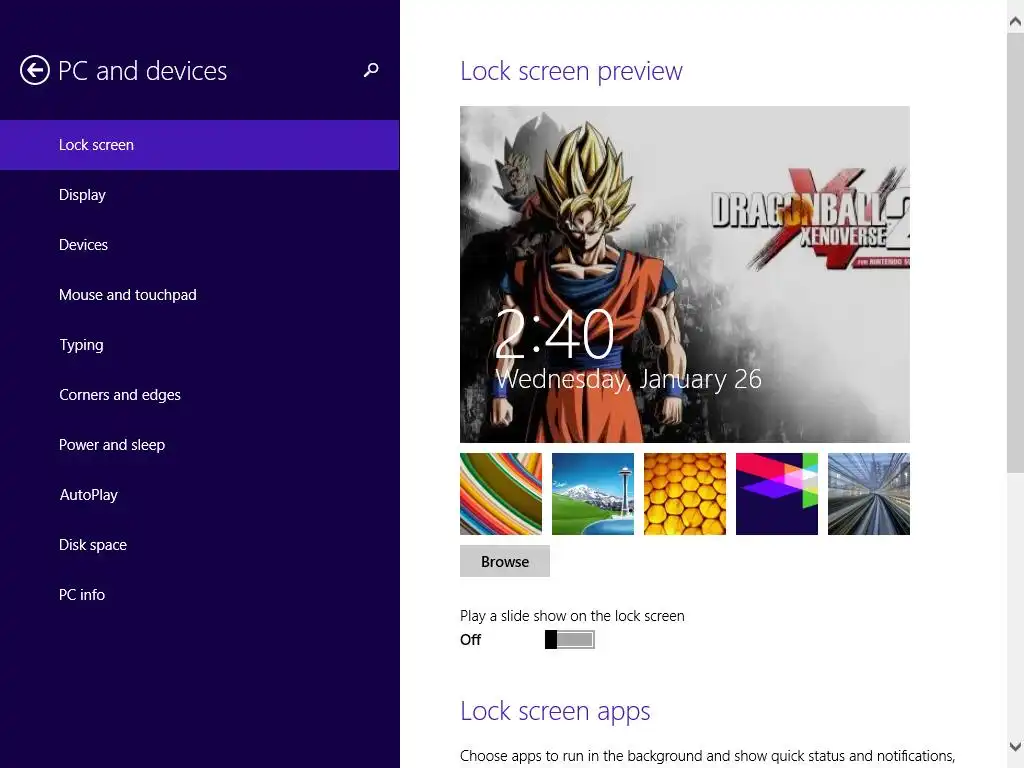Click the scrollbar down arrow
This screenshot has width=1024, height=768.
click(1016, 746)
